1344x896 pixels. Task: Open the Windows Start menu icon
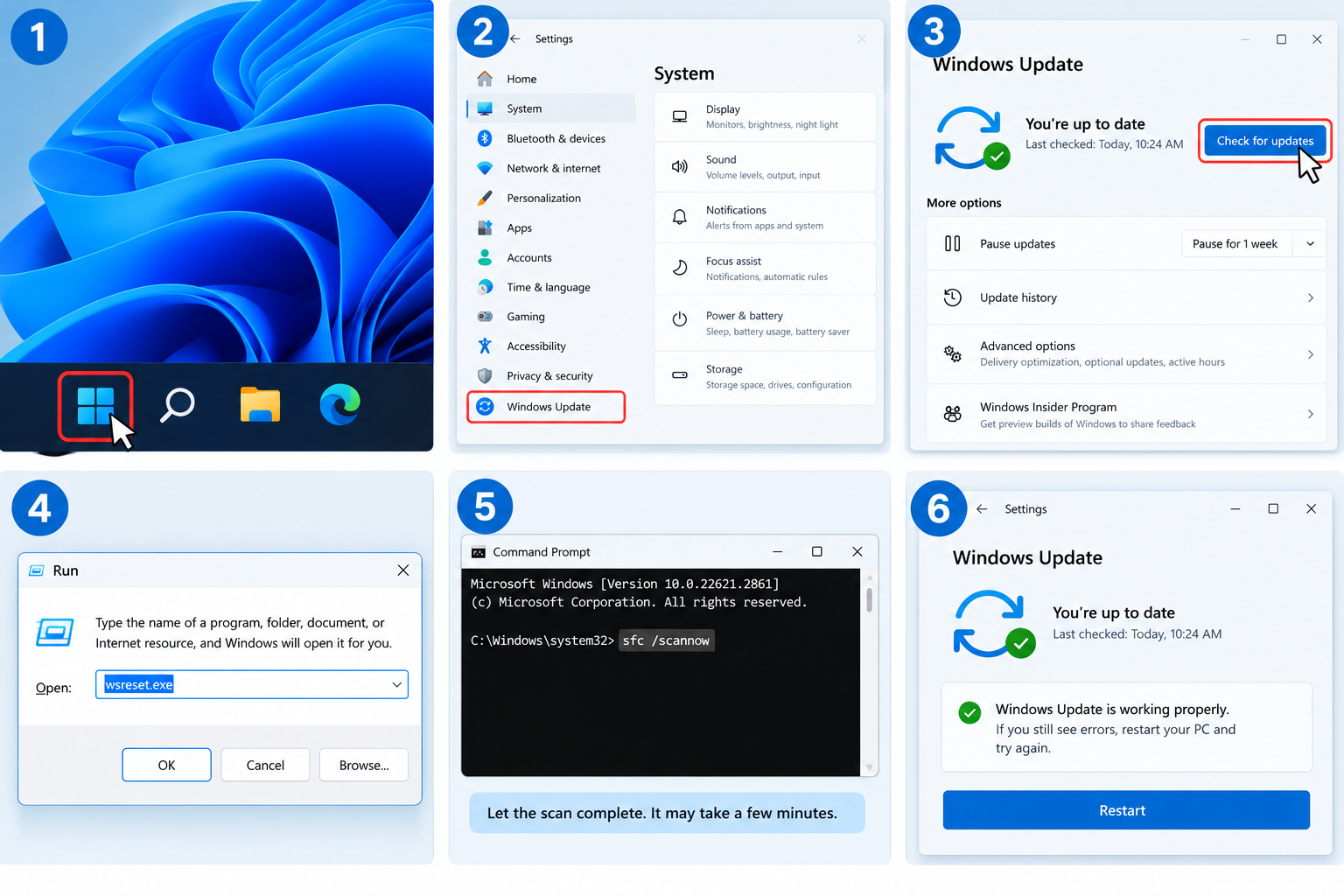(x=95, y=406)
